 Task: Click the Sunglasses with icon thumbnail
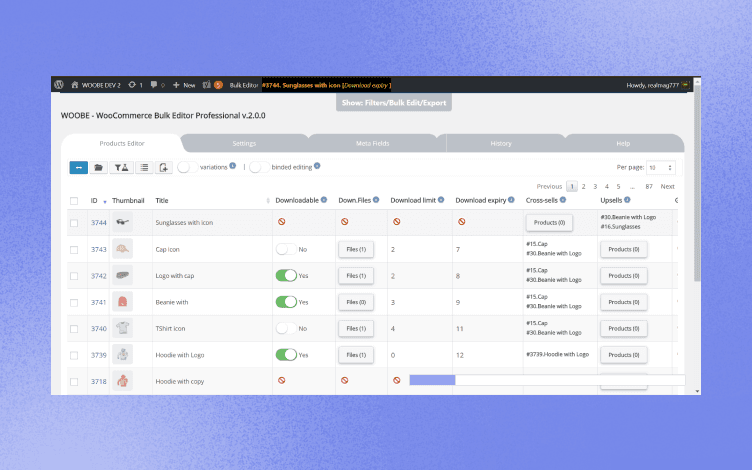(x=122, y=222)
